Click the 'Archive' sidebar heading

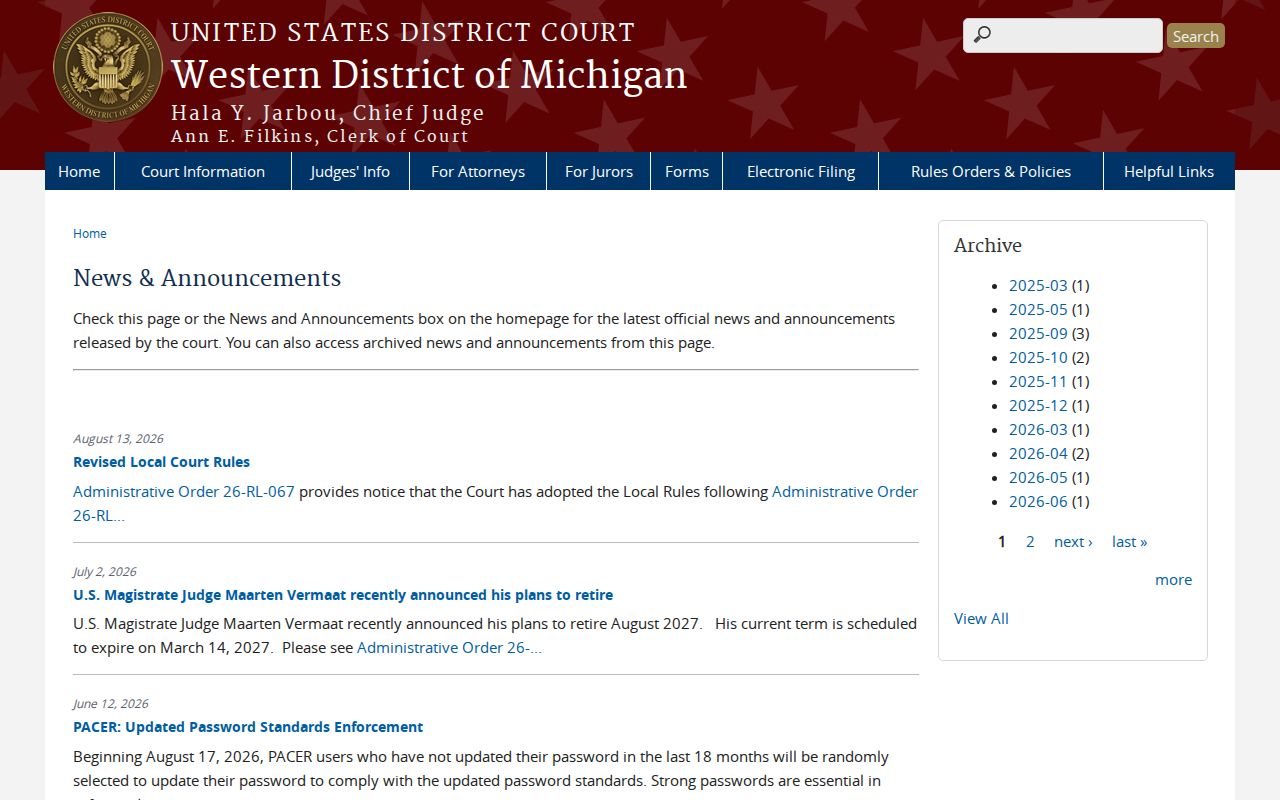(x=988, y=246)
